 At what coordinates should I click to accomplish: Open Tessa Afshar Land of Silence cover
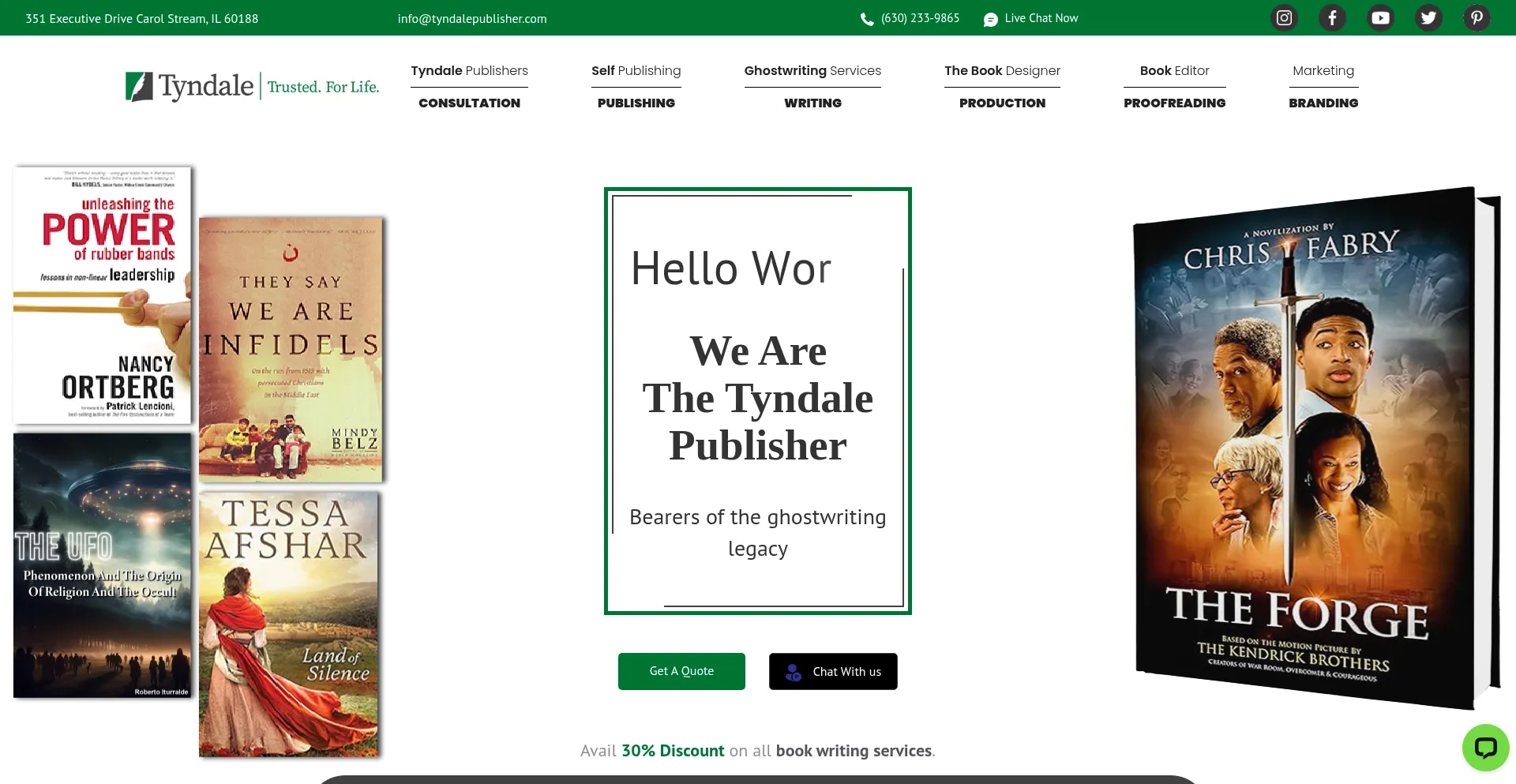(x=289, y=624)
